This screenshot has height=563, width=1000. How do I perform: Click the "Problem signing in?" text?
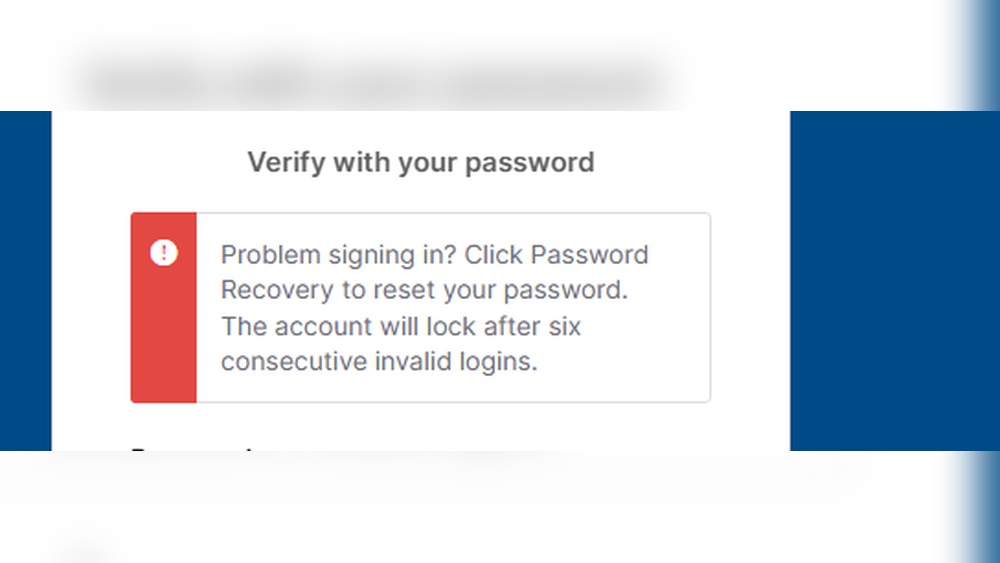[x=339, y=255]
